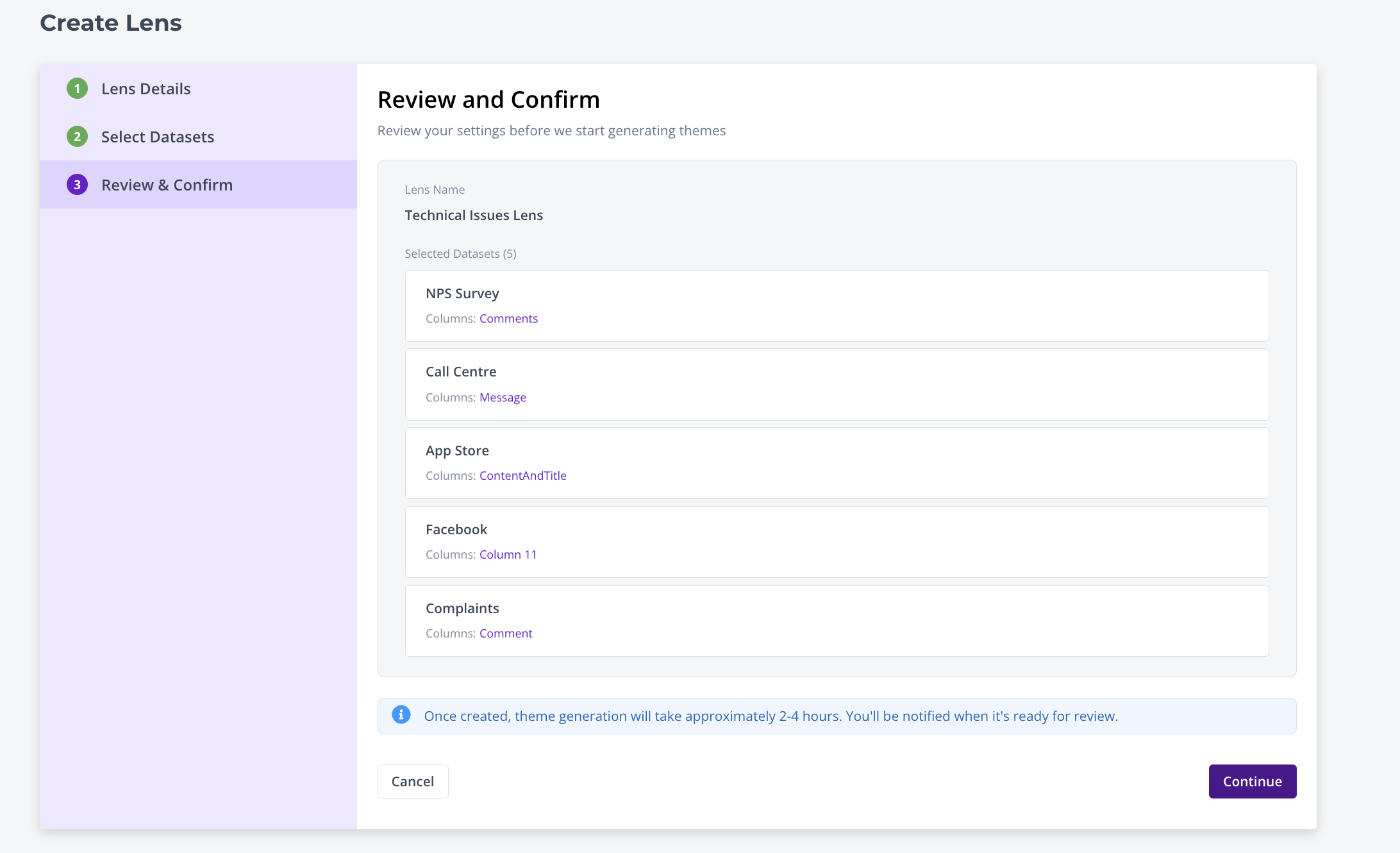
Task: Click the Message column link
Action: point(503,398)
